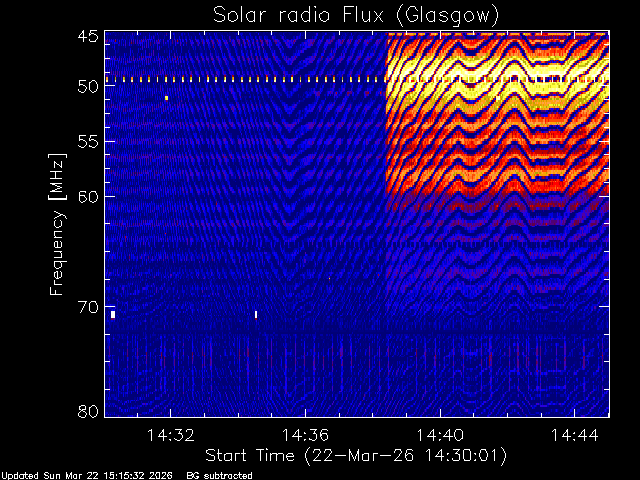Click the 14:40 time tick label
This screenshot has width=640, height=480.
coord(440,435)
